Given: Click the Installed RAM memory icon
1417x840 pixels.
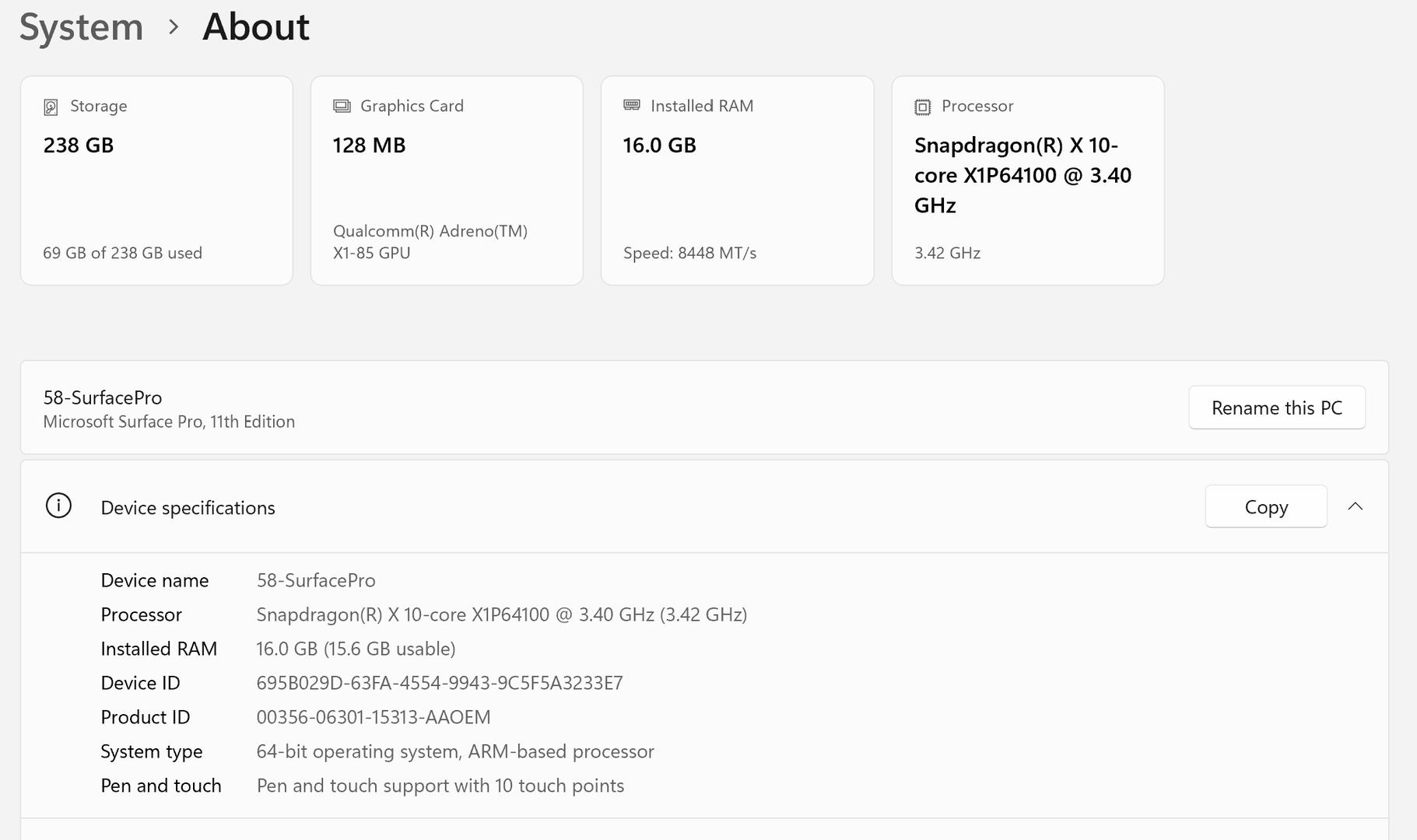Looking at the screenshot, I should click(x=632, y=105).
